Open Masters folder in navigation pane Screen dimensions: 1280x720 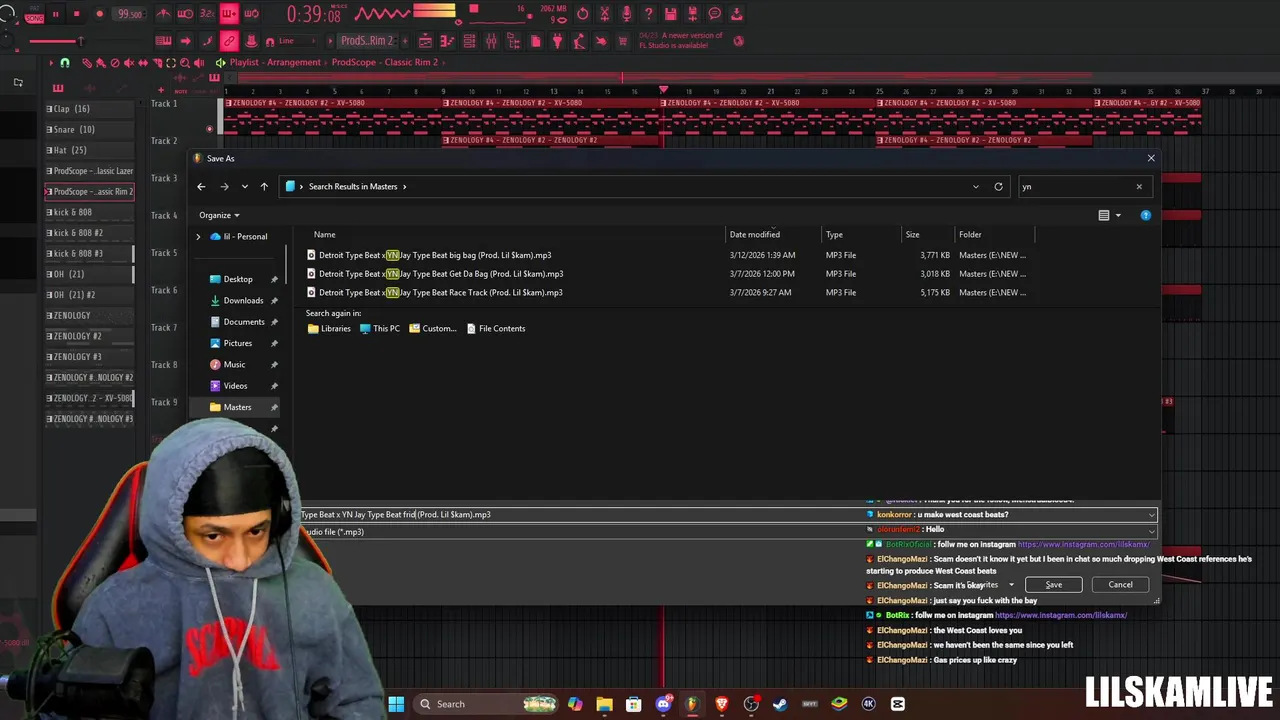[x=237, y=407]
